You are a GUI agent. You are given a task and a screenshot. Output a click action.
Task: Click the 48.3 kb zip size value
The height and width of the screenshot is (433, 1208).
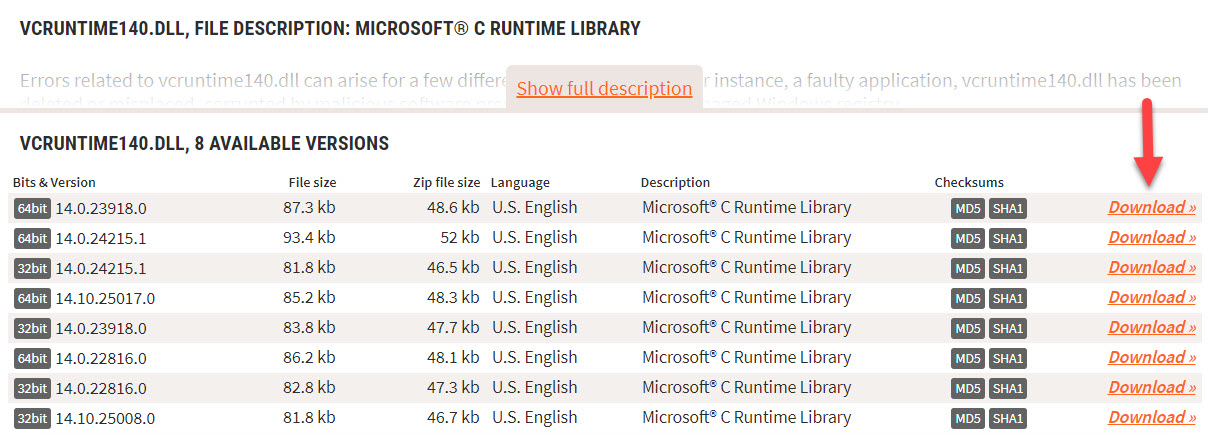pyautogui.click(x=453, y=298)
